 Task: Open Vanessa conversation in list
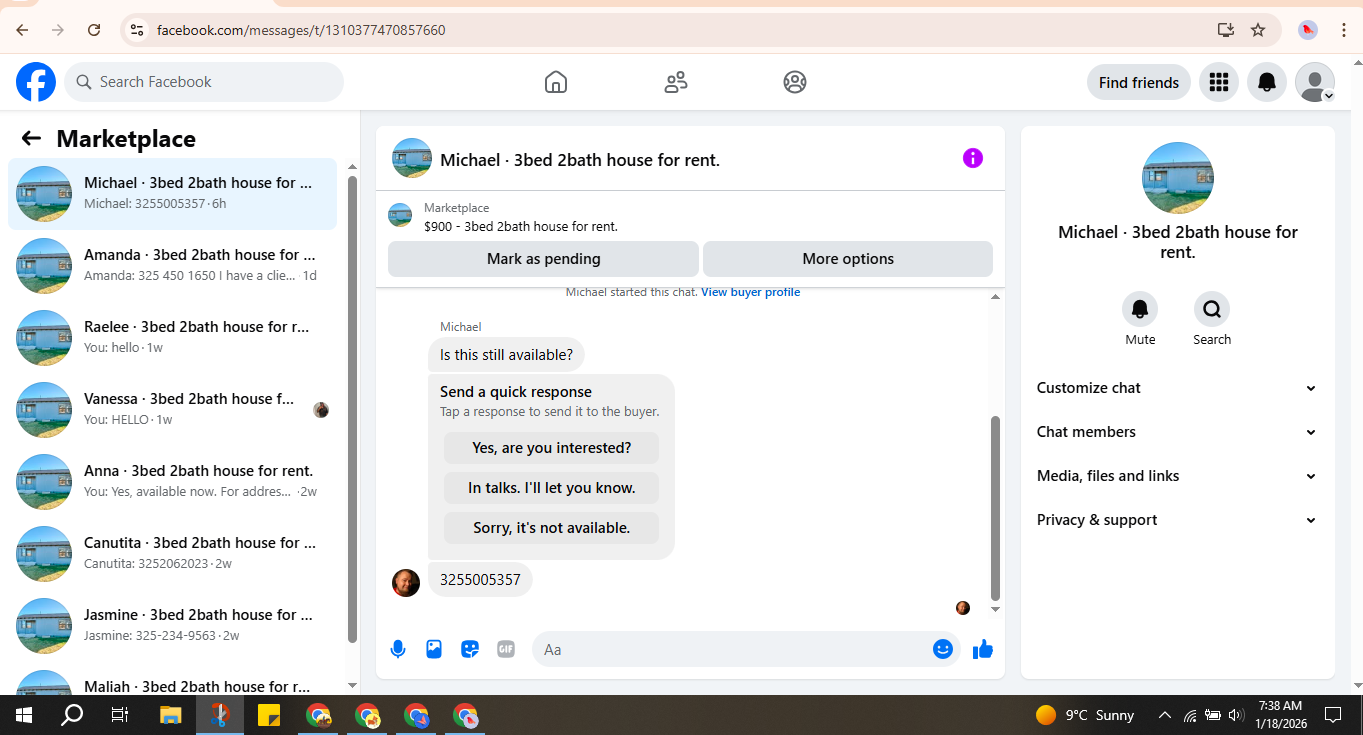(172, 410)
